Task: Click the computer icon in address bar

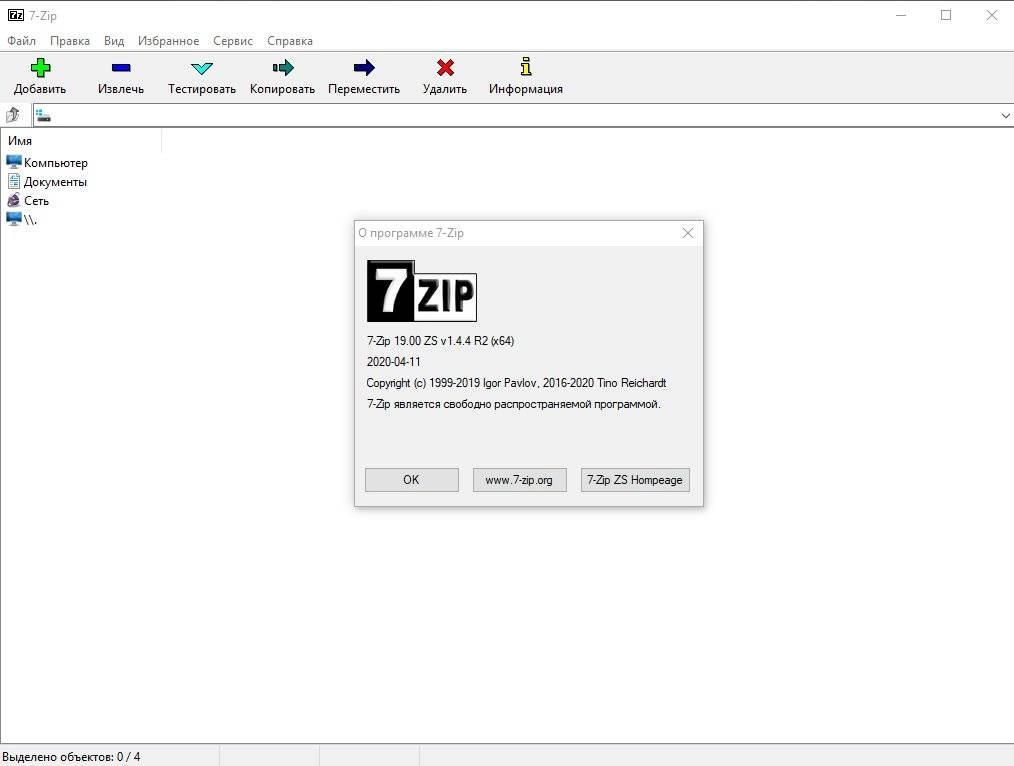Action: point(43,116)
